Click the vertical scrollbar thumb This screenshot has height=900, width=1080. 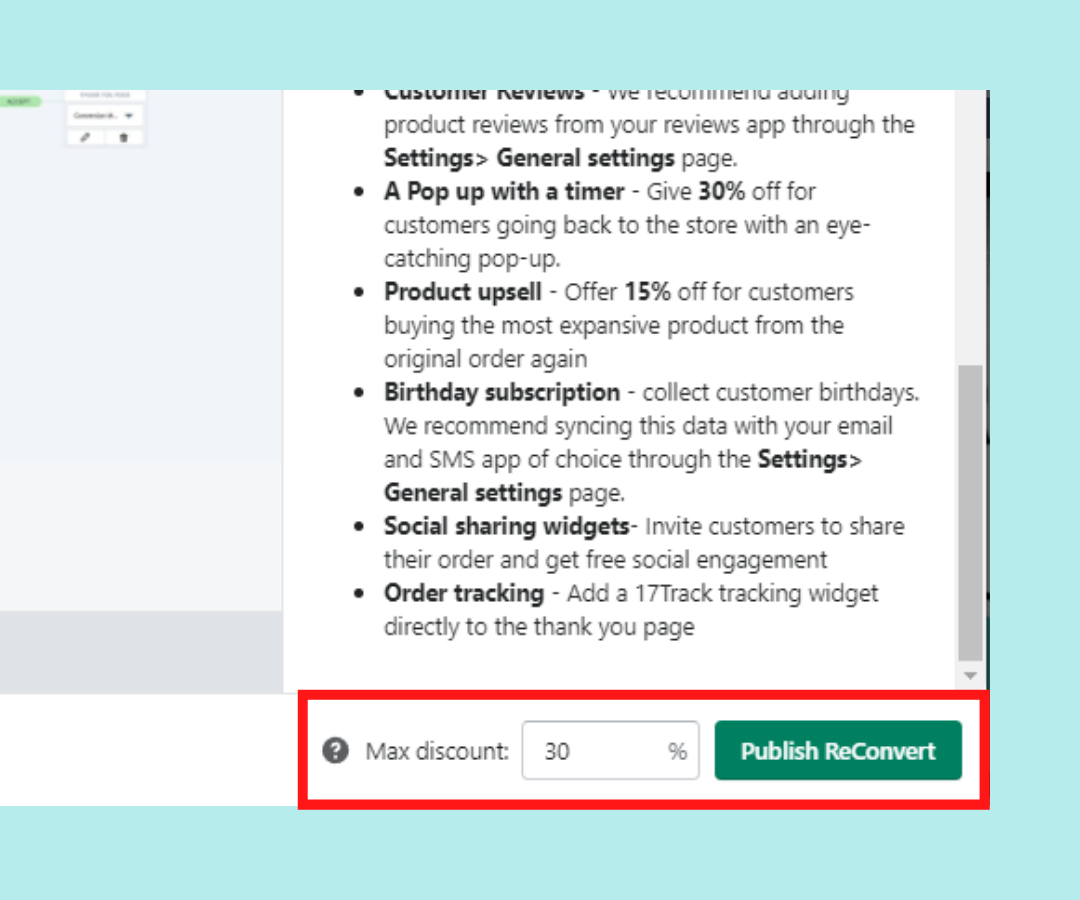click(x=970, y=510)
